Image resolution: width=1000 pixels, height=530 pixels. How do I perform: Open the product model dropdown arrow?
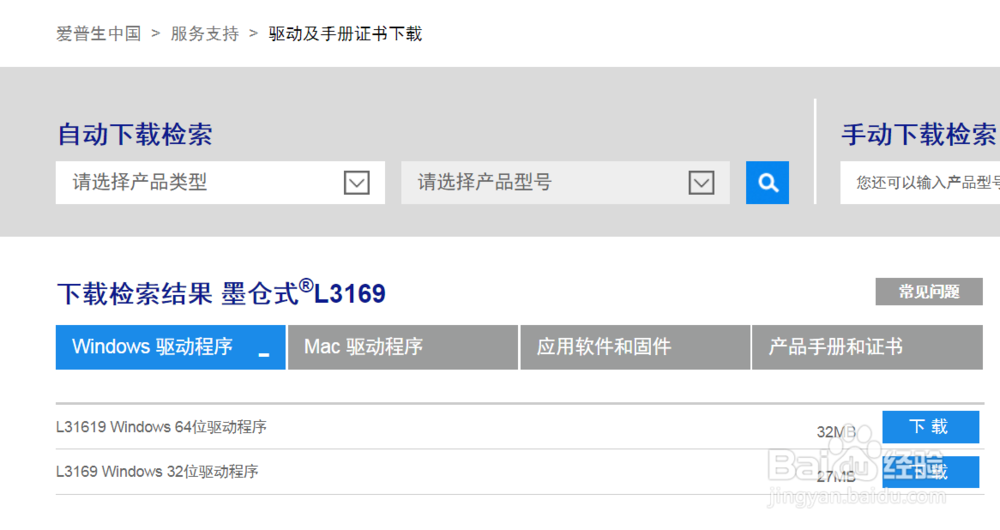pyautogui.click(x=702, y=182)
